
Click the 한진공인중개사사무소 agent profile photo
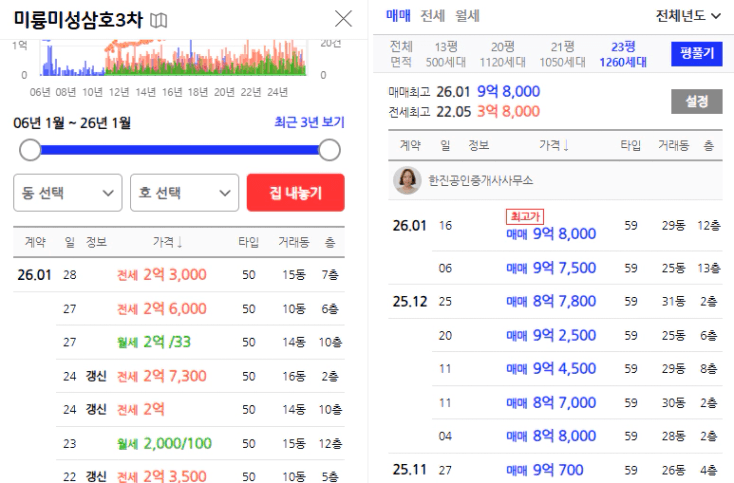click(407, 179)
